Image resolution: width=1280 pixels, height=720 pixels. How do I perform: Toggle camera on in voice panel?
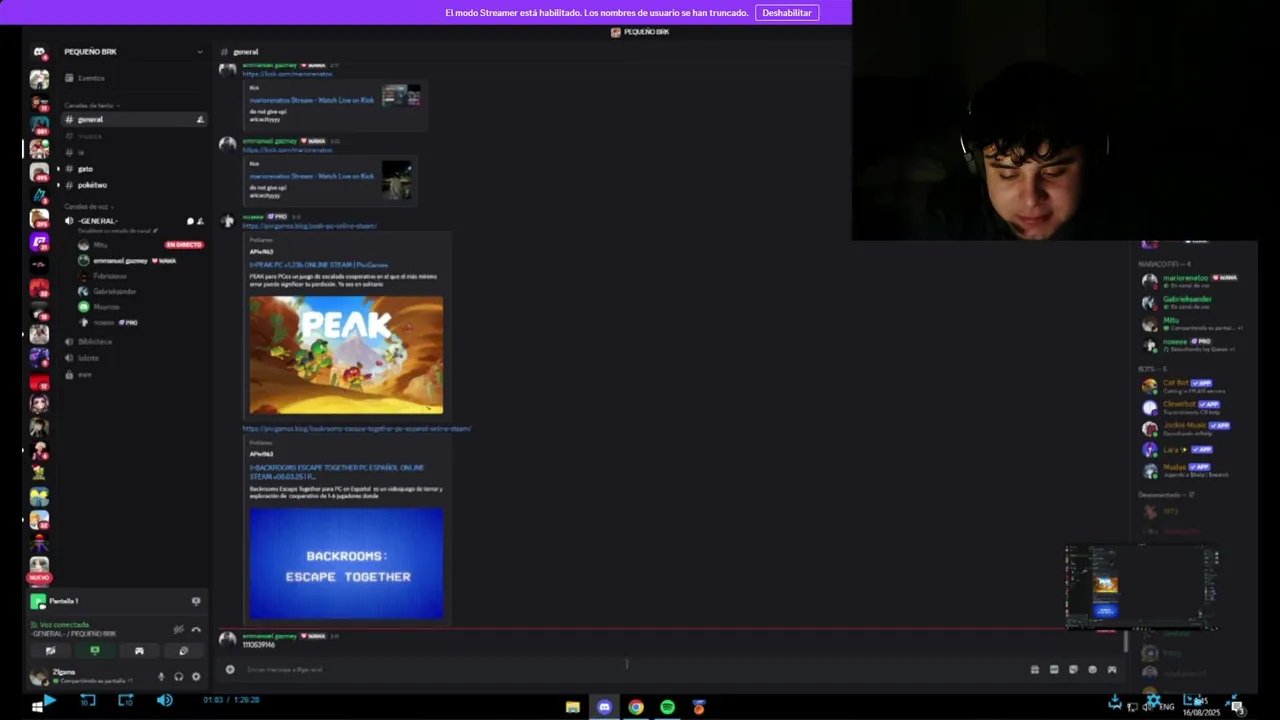50,651
